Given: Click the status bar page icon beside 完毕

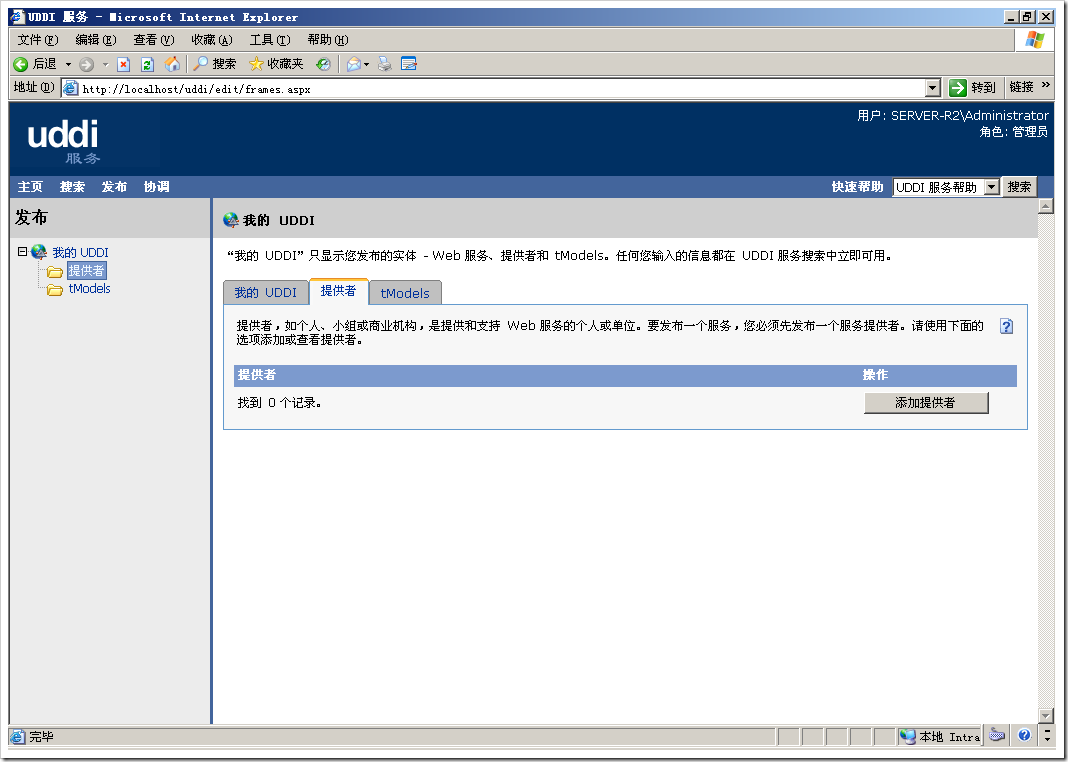Looking at the screenshot, I should point(18,737).
